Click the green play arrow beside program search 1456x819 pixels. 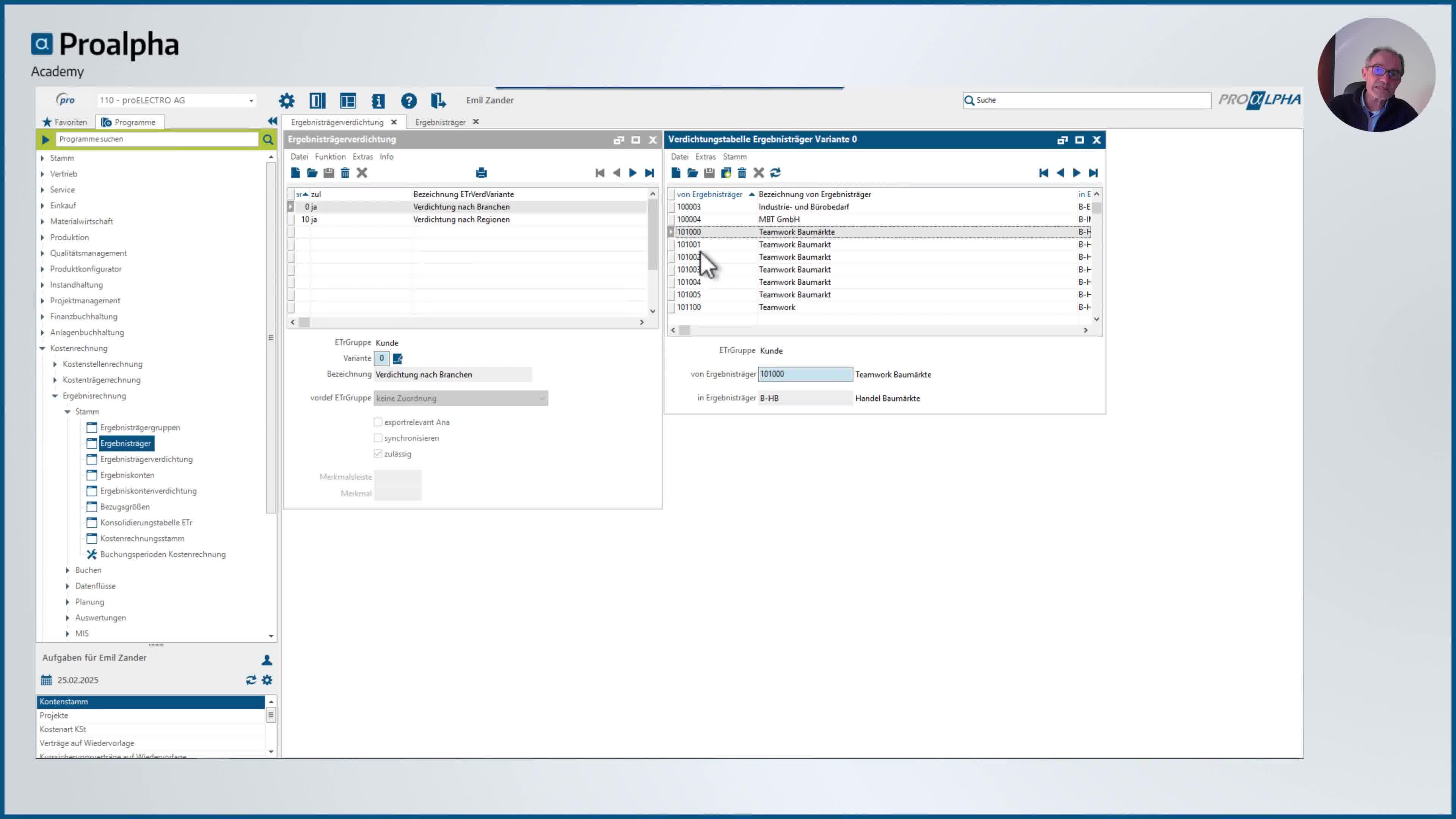pyautogui.click(x=46, y=139)
